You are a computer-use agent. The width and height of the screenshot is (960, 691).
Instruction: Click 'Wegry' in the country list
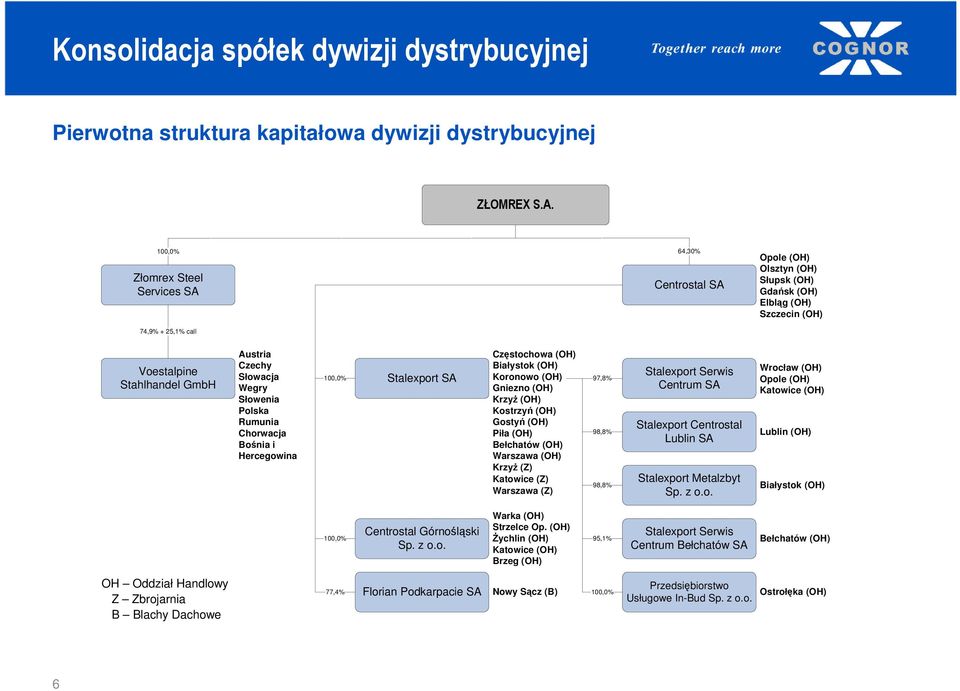pyautogui.click(x=253, y=388)
